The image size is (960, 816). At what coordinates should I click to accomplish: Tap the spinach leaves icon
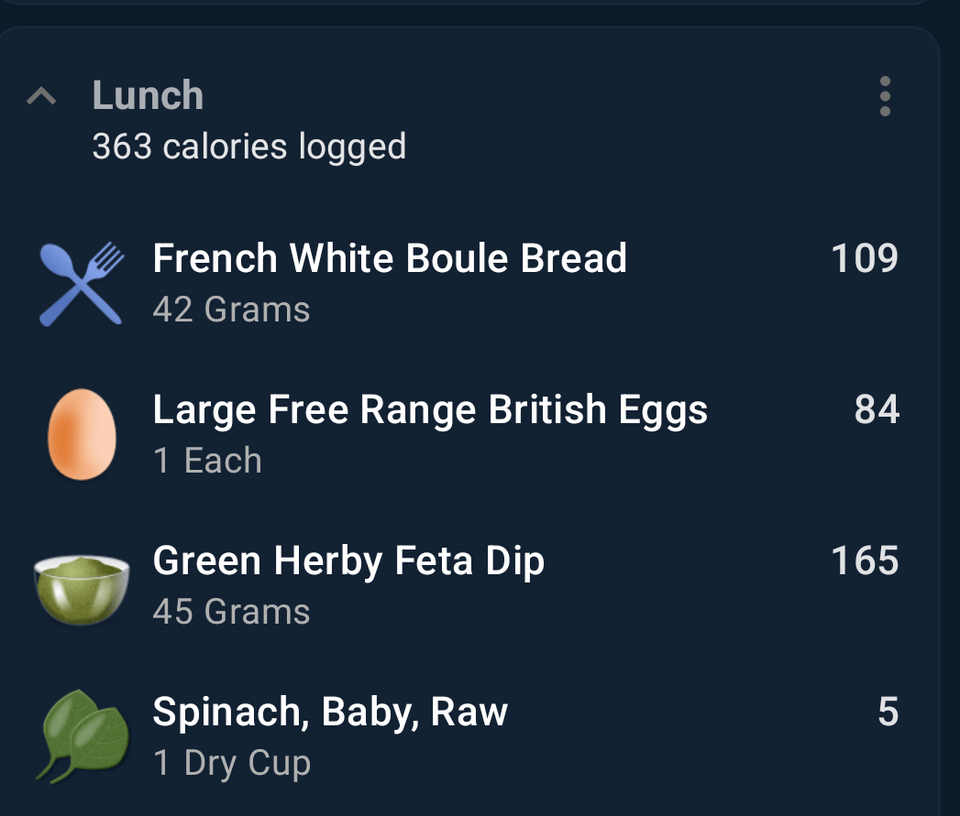pos(83,736)
